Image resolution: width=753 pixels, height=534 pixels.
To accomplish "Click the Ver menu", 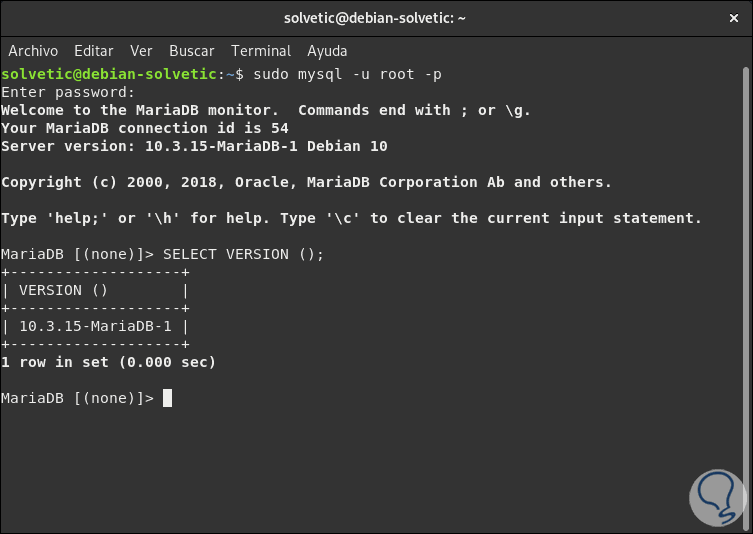I will (x=141, y=50).
